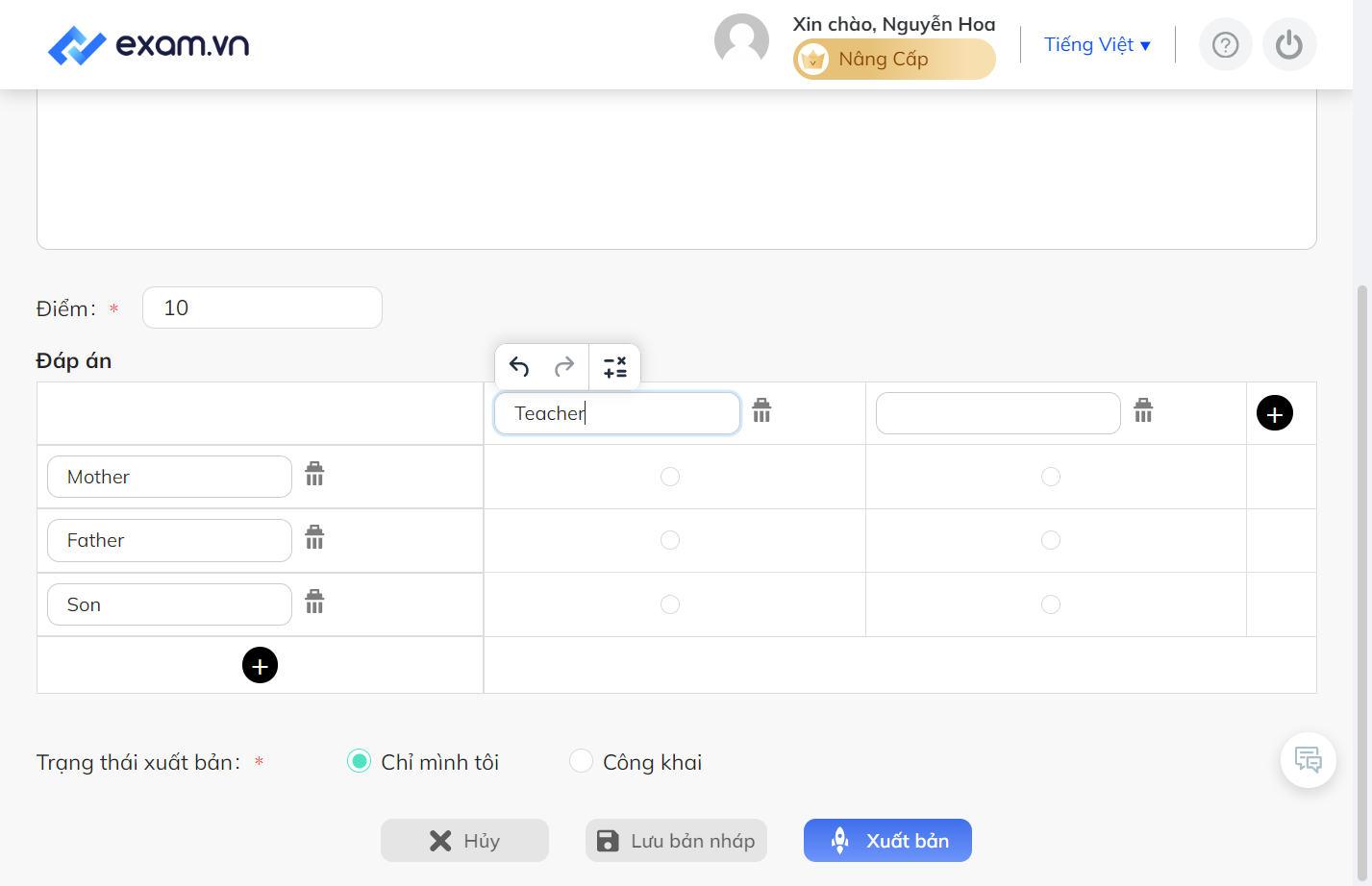Focus the empty second column header field
The image size is (1372, 886).
(998, 413)
